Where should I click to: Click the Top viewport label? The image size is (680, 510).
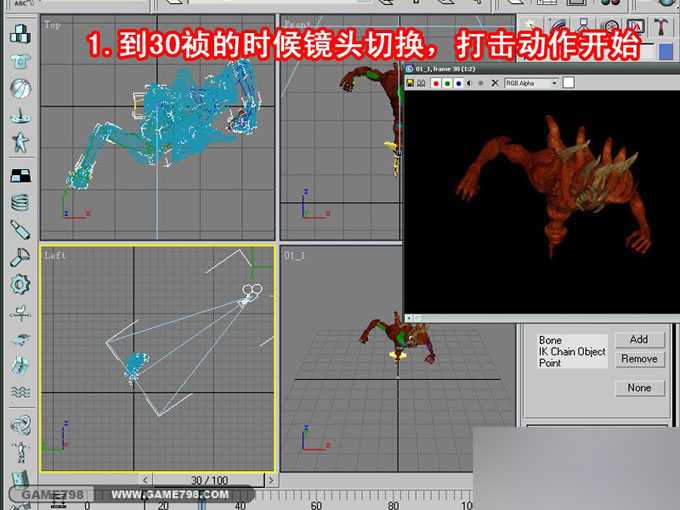52,25
